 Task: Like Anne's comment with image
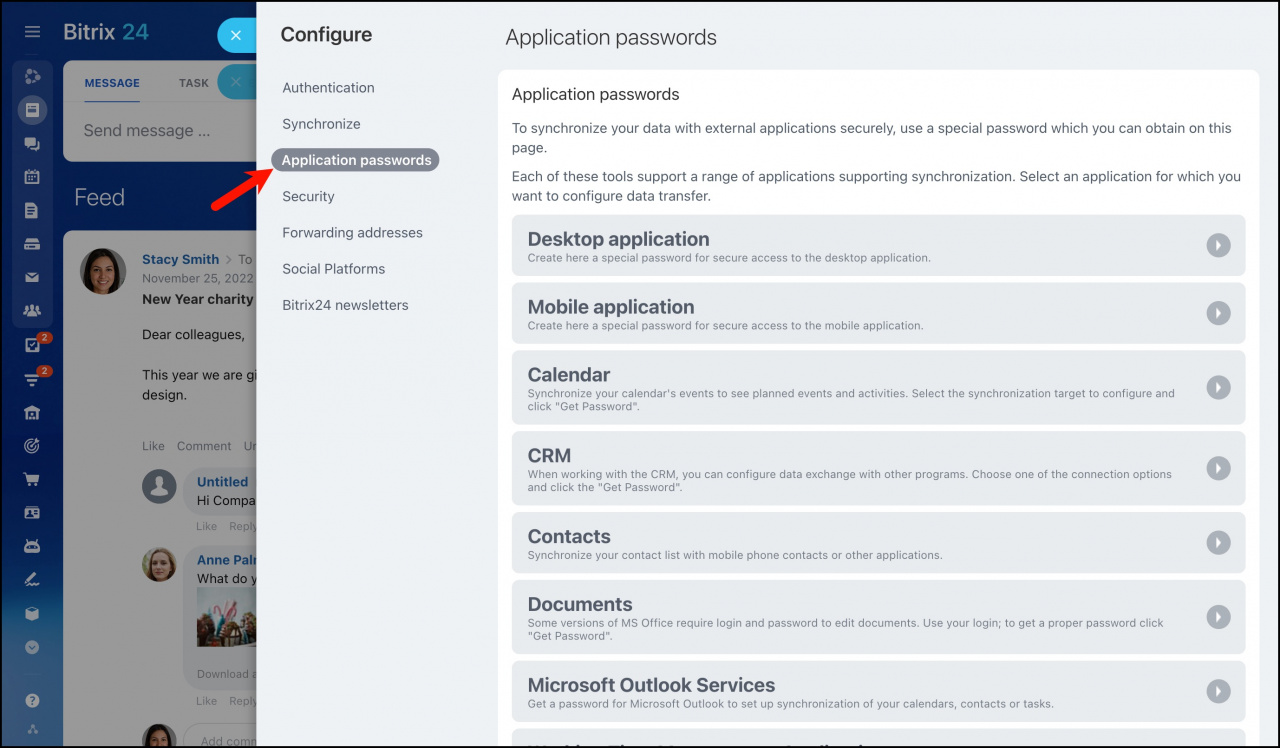(206, 701)
